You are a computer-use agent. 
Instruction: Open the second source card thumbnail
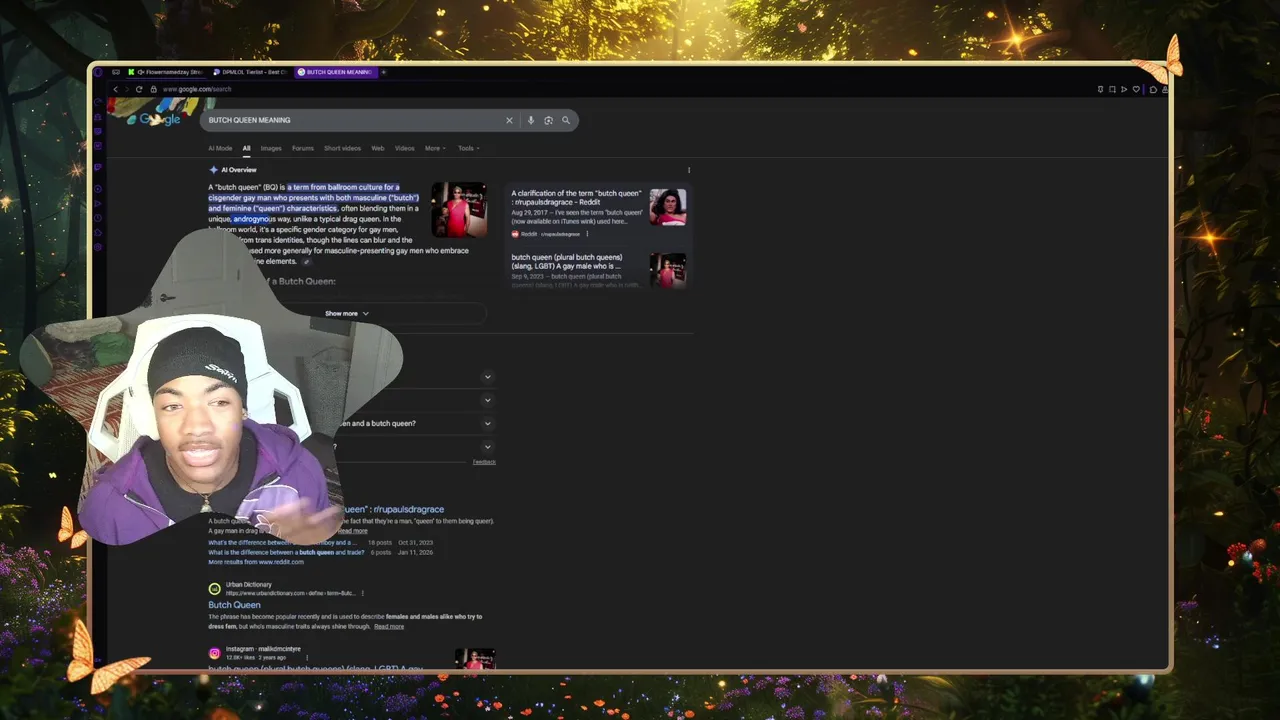click(668, 270)
